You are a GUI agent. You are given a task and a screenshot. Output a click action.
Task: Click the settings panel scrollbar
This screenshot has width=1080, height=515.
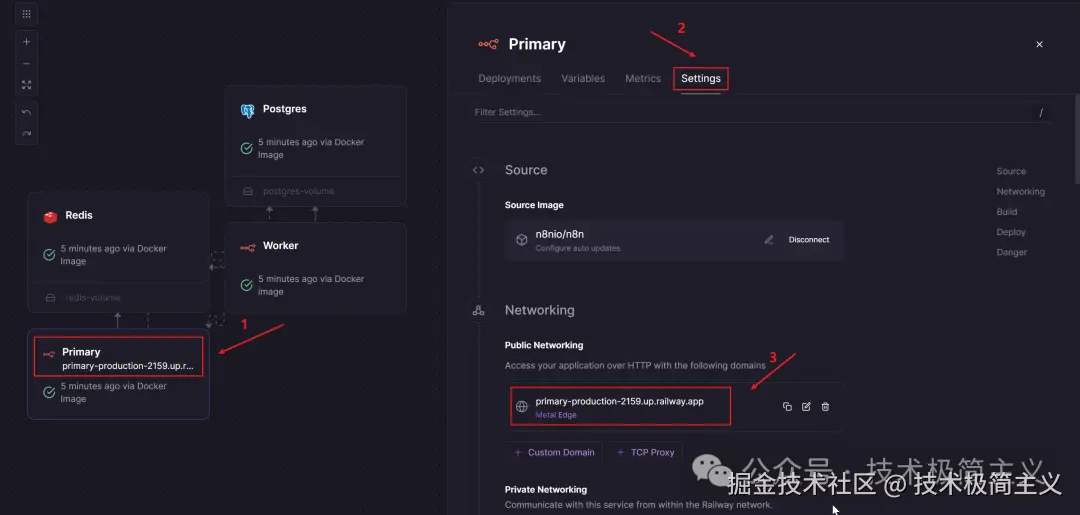[1077, 140]
